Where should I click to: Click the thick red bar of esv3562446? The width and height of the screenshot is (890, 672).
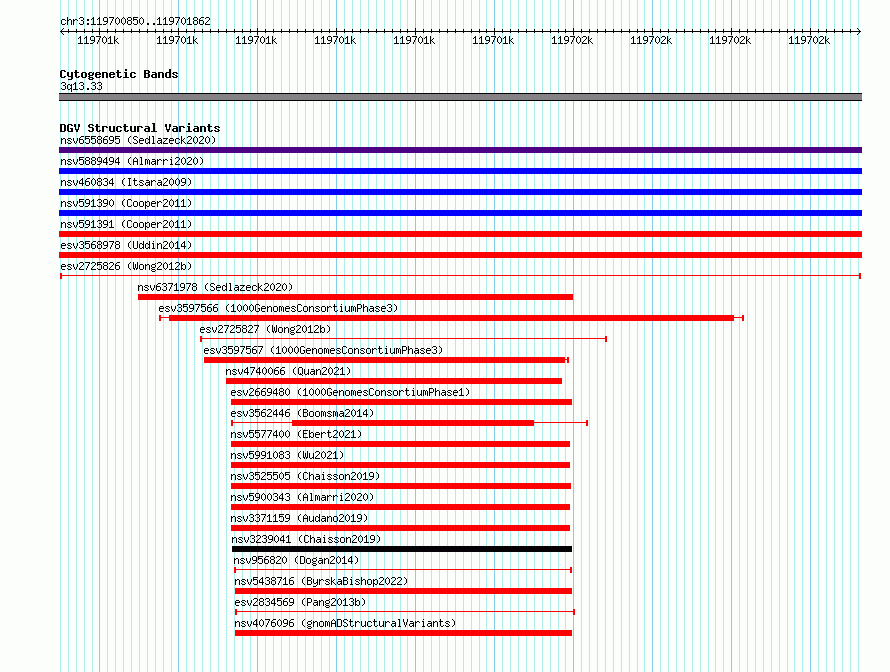[x=413, y=423]
